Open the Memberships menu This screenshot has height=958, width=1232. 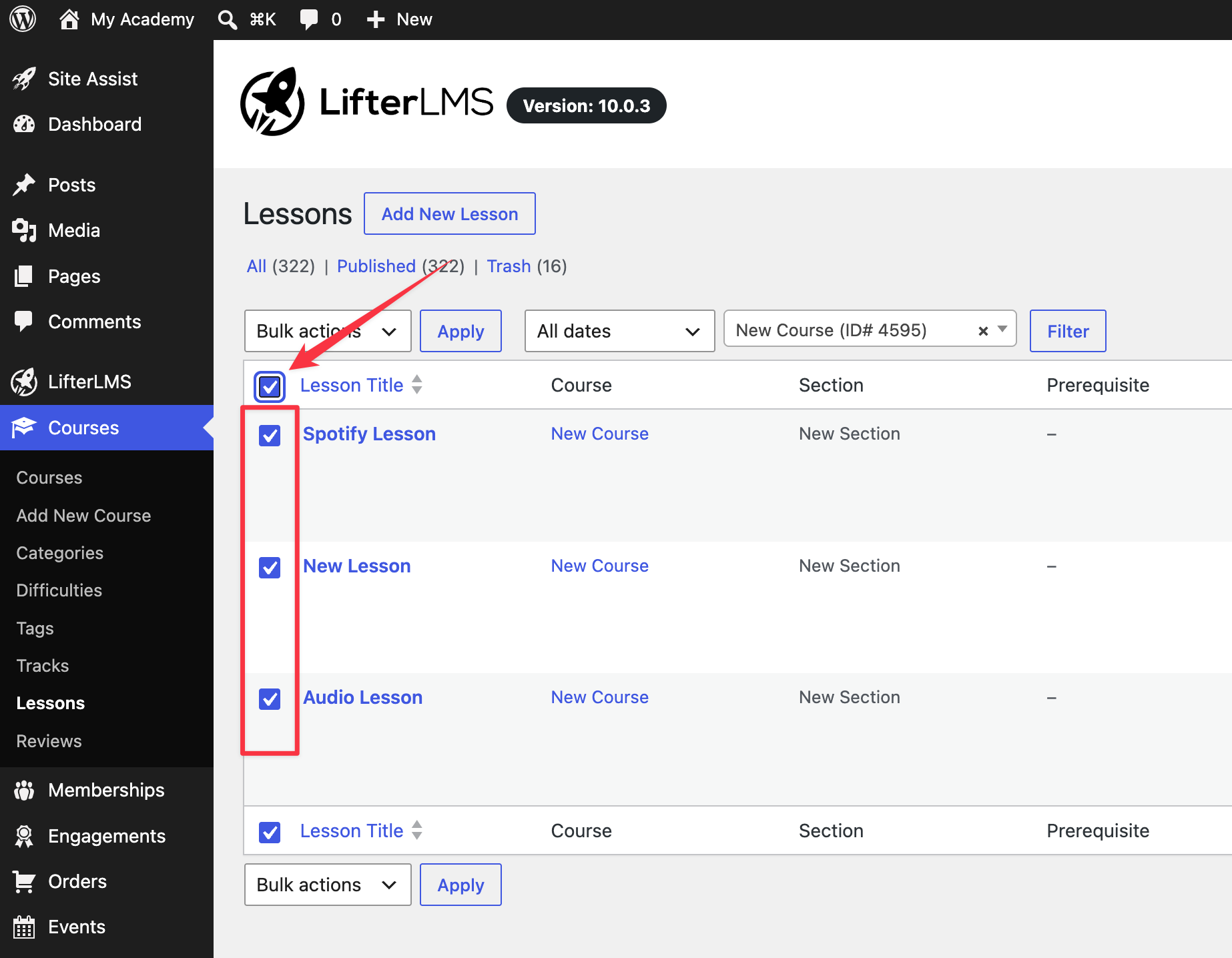(x=106, y=790)
